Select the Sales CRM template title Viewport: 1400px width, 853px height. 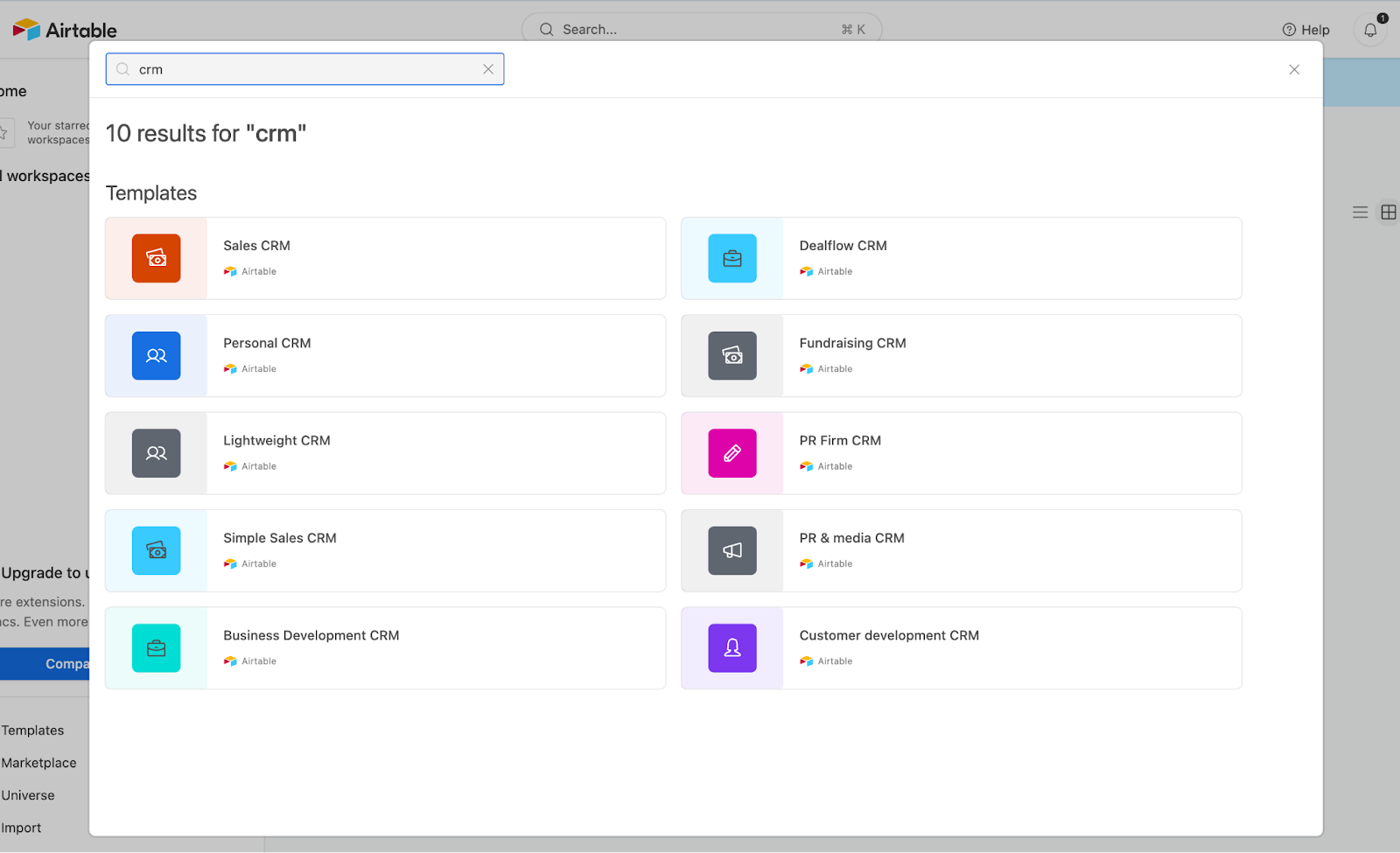(x=256, y=246)
